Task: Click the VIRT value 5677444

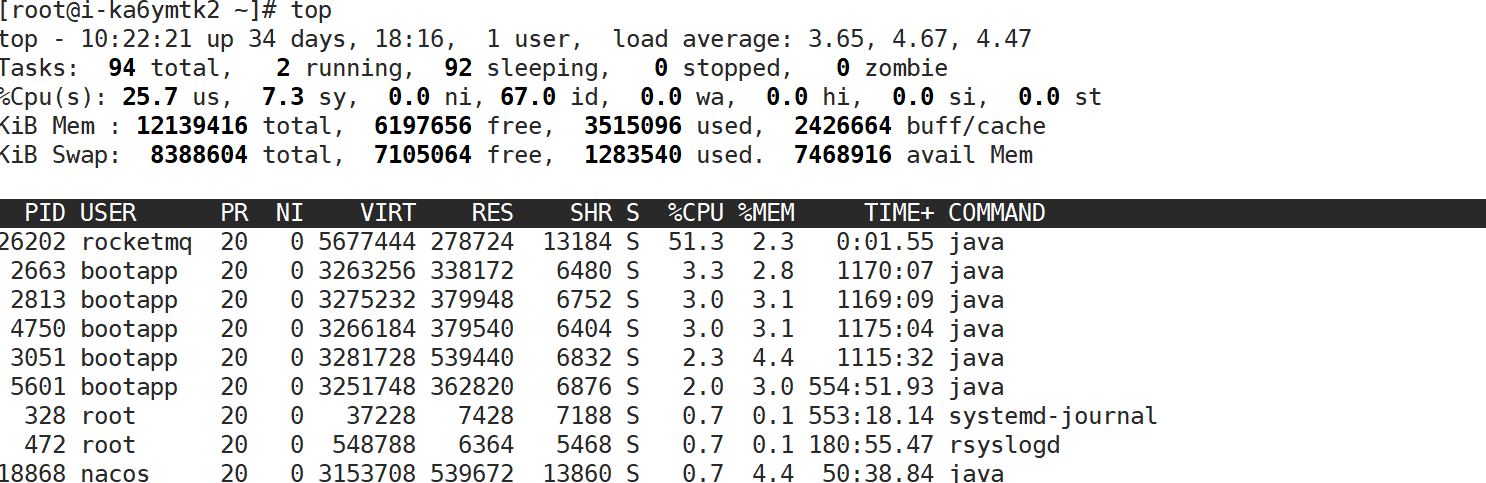Action: (x=367, y=242)
